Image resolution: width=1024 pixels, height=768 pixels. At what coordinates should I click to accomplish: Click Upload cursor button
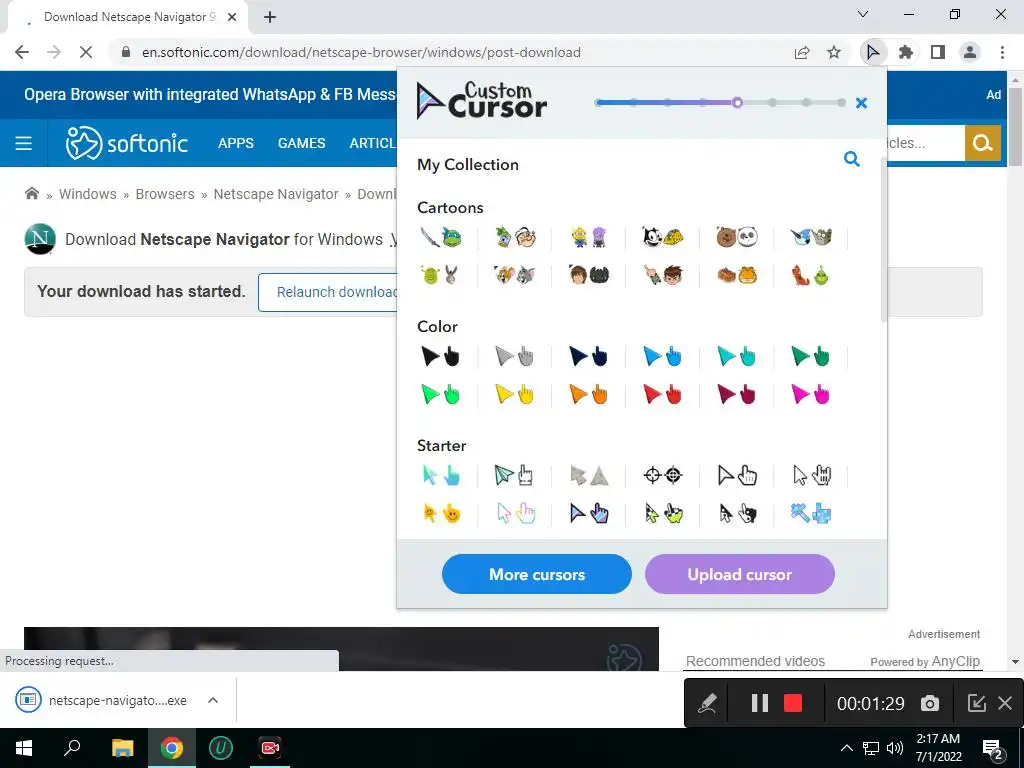[x=740, y=574]
